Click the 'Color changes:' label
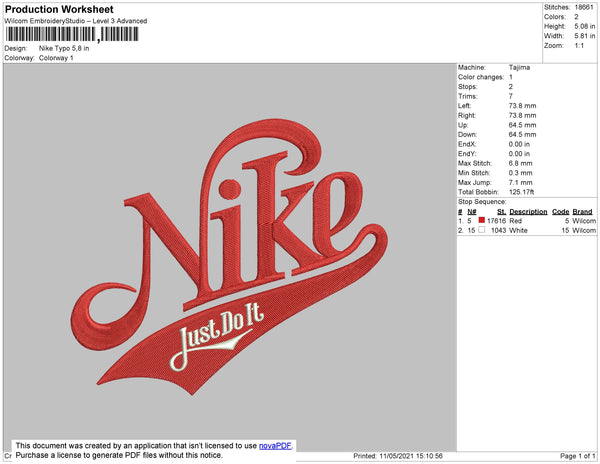600x464 pixels. click(x=481, y=77)
